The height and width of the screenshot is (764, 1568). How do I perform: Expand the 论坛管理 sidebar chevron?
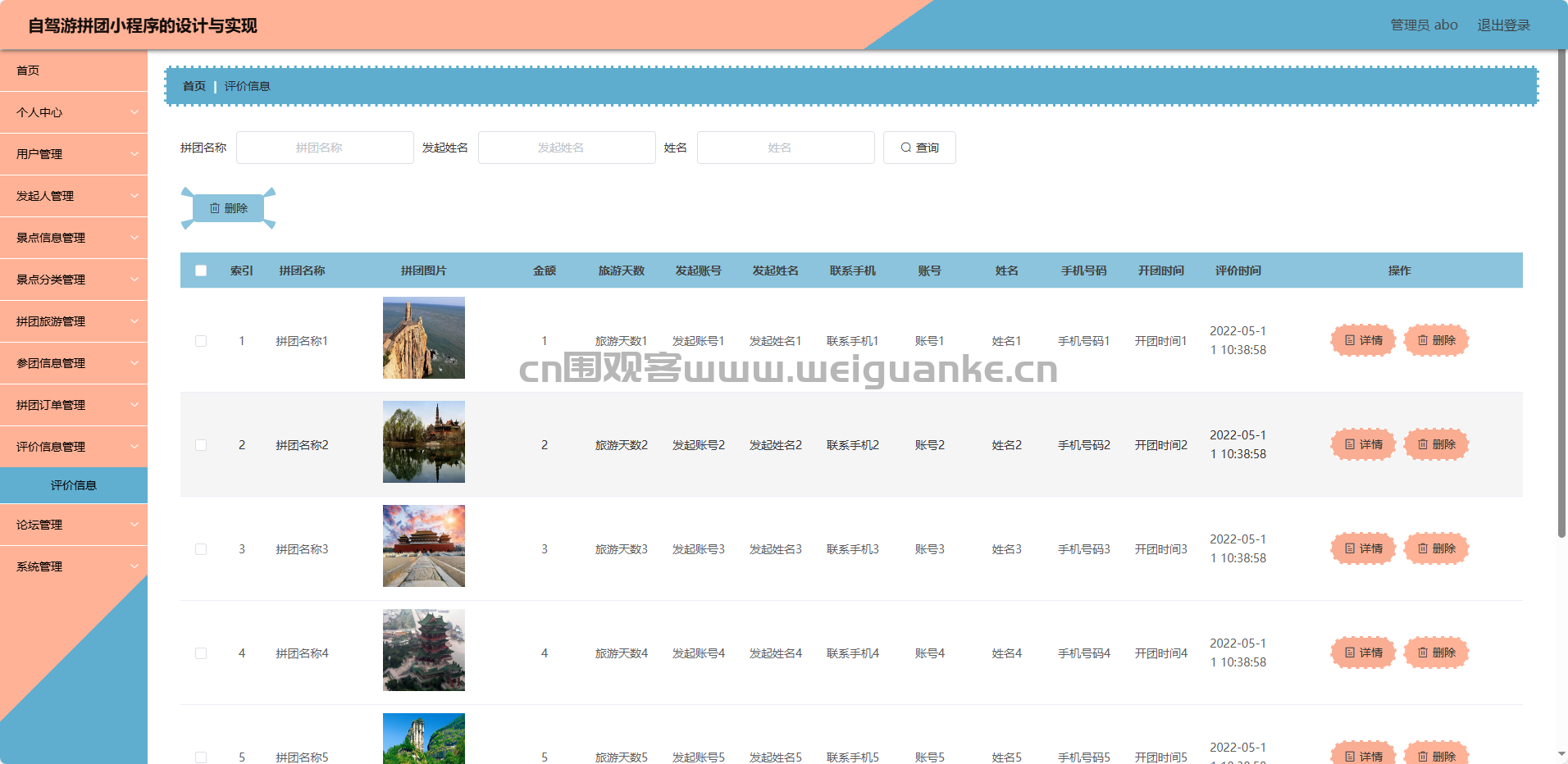[x=134, y=525]
